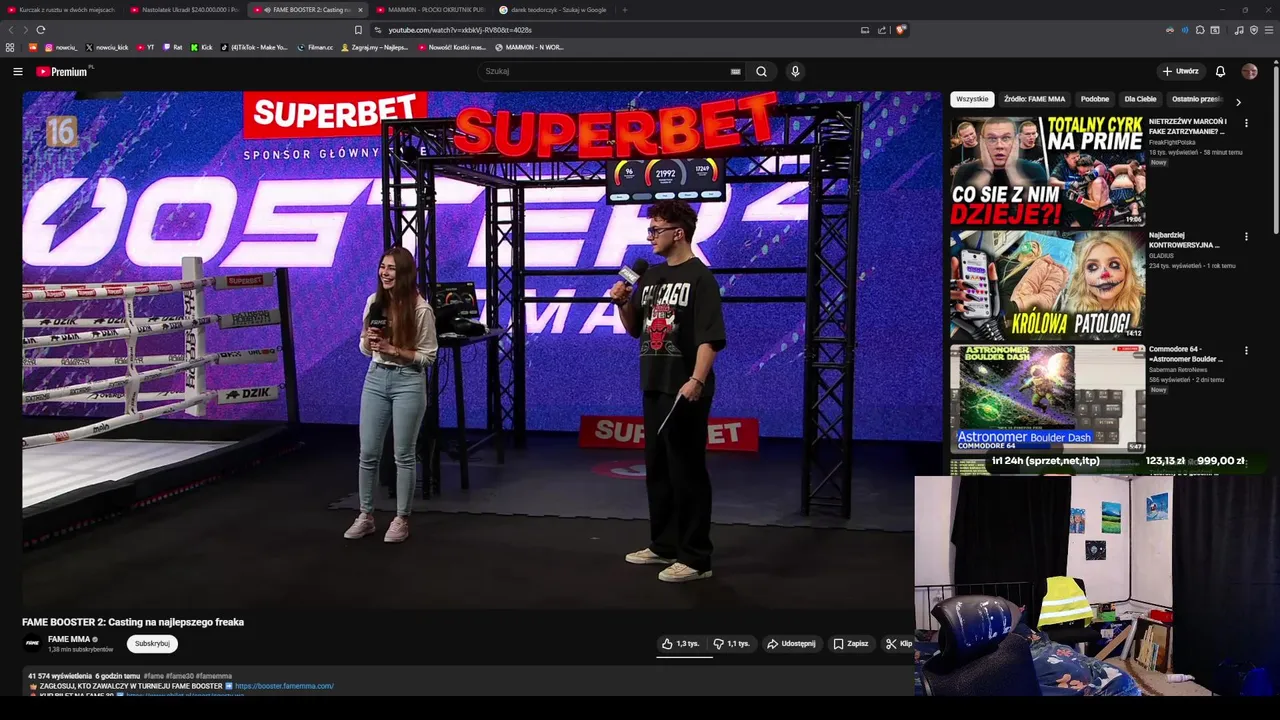Open options menu for Commodore 64 video
1280x720 pixels.
click(x=1246, y=351)
